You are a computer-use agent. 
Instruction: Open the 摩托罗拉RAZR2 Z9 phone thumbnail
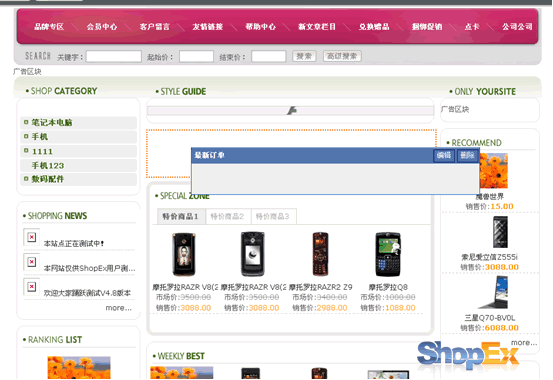[x=320, y=254]
